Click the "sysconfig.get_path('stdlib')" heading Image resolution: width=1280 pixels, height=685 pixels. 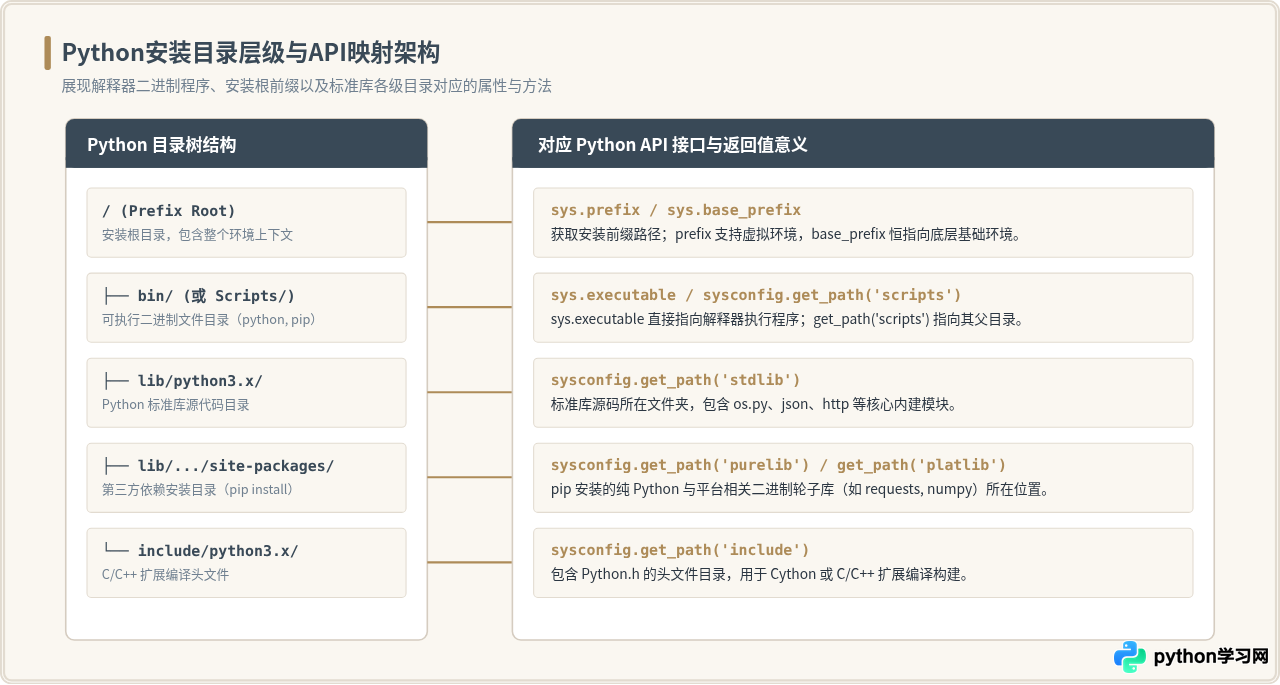[x=676, y=380]
